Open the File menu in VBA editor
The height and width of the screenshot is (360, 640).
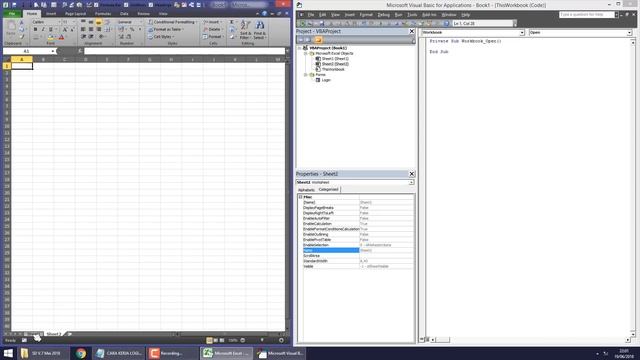coord(311,15)
